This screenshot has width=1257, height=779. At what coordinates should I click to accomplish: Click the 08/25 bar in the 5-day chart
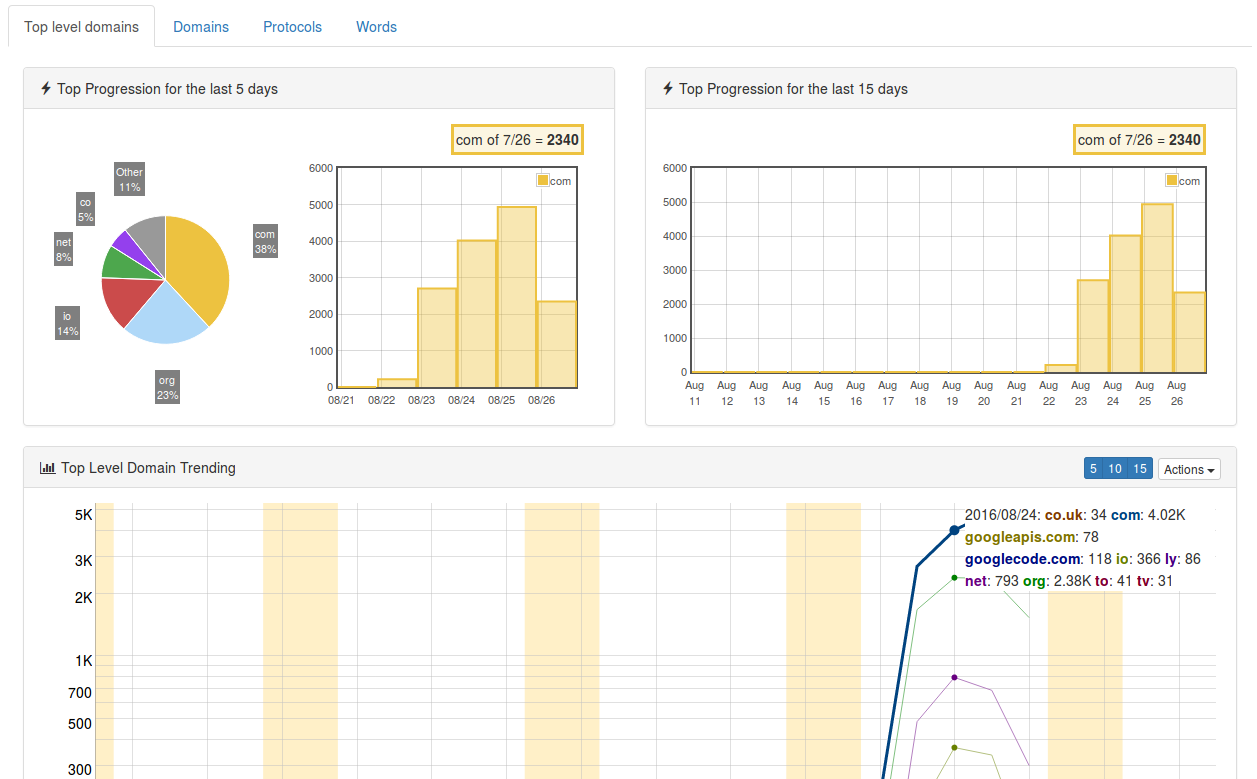coord(517,300)
